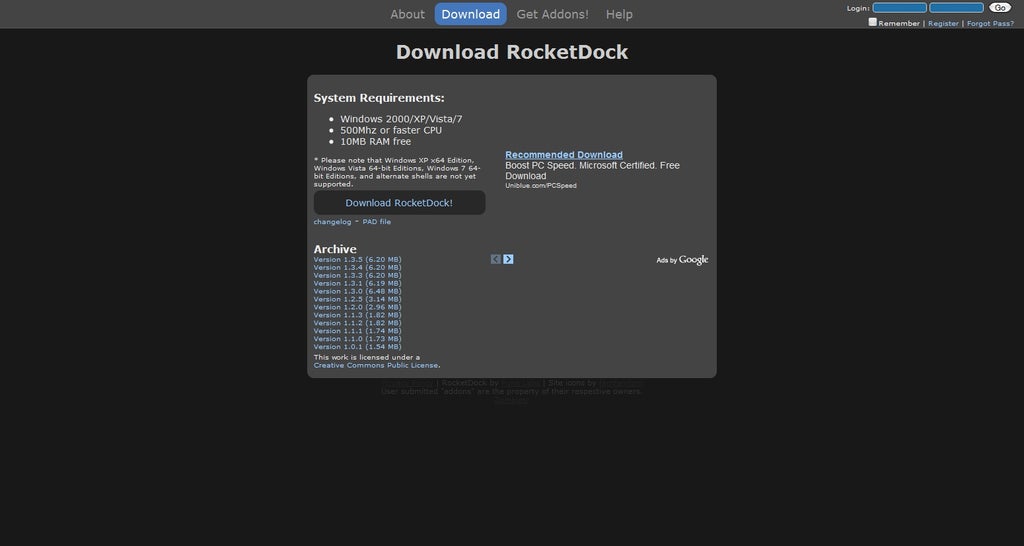
Task: Download archive Version 1.3.1 (6.19 MB)
Action: pyautogui.click(x=357, y=283)
